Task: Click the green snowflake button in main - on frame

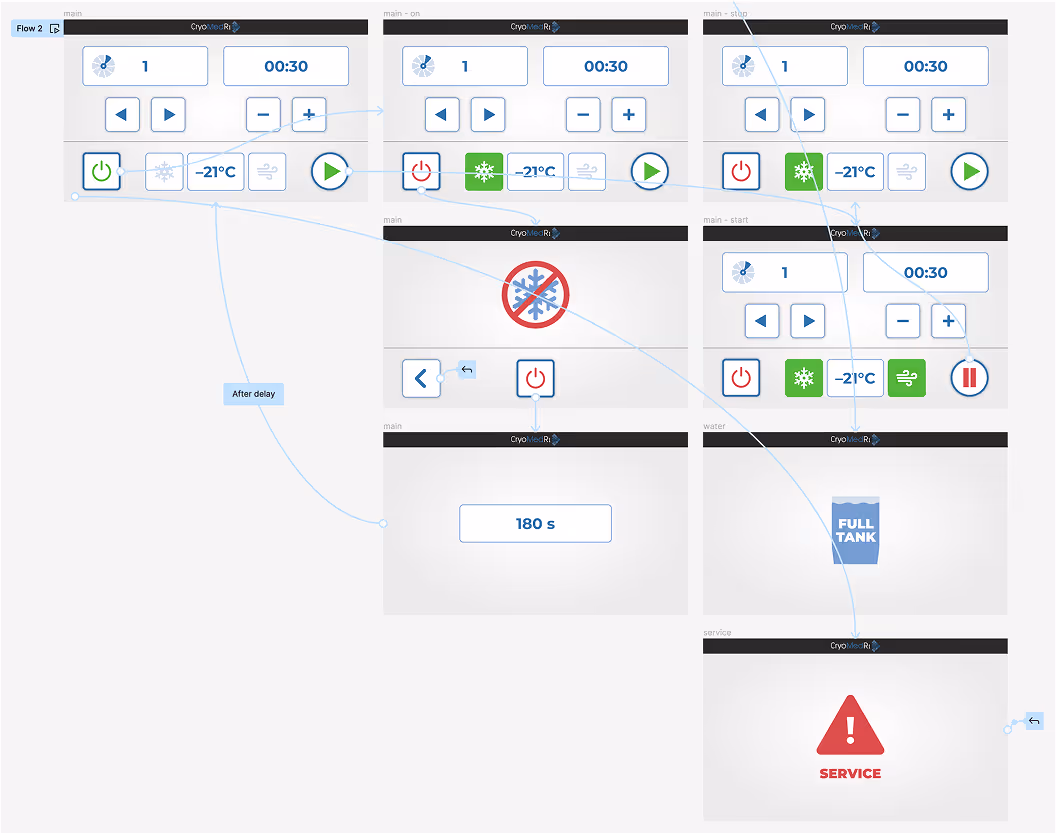Action: pyautogui.click(x=484, y=172)
